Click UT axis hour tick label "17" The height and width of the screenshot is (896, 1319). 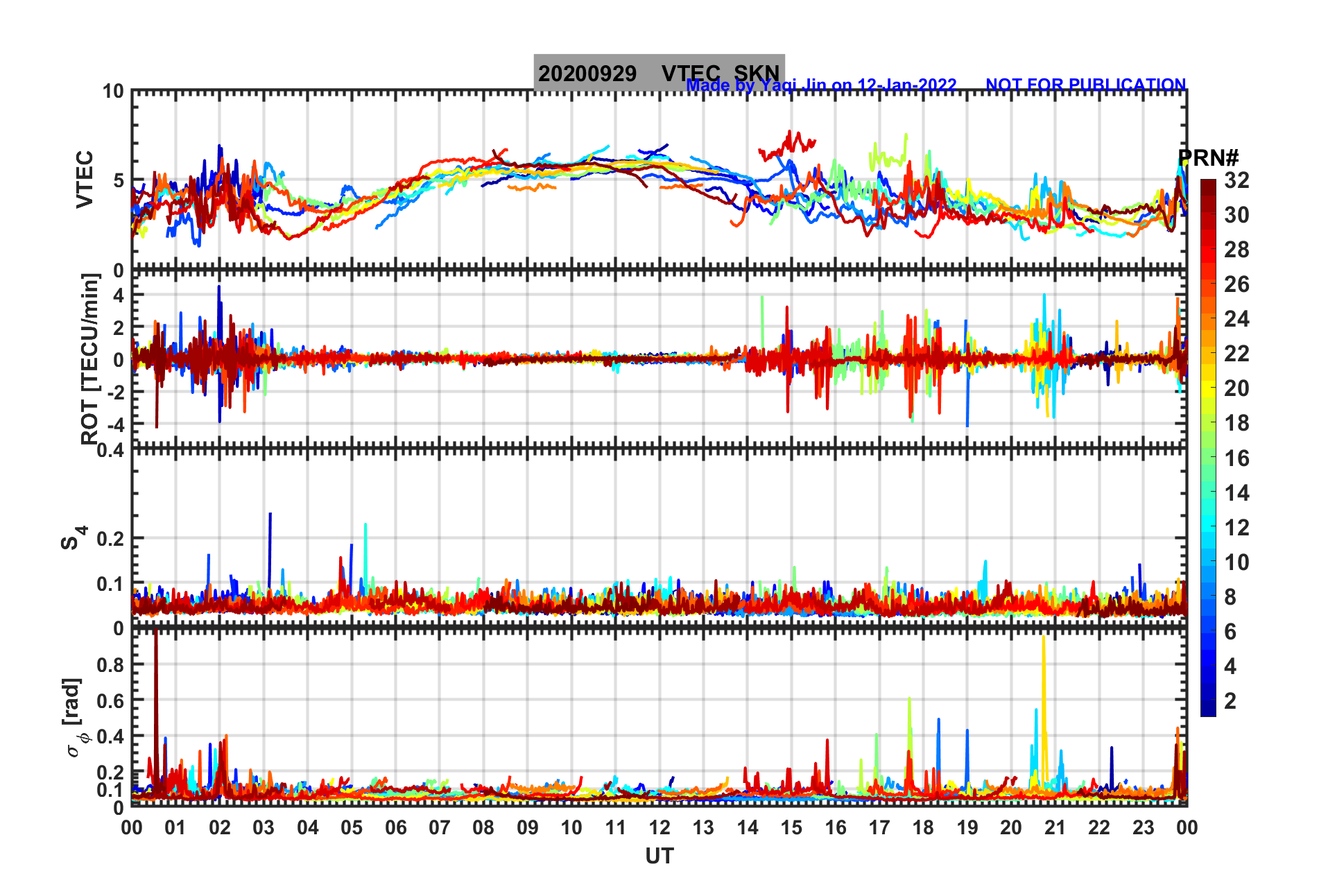click(x=879, y=827)
